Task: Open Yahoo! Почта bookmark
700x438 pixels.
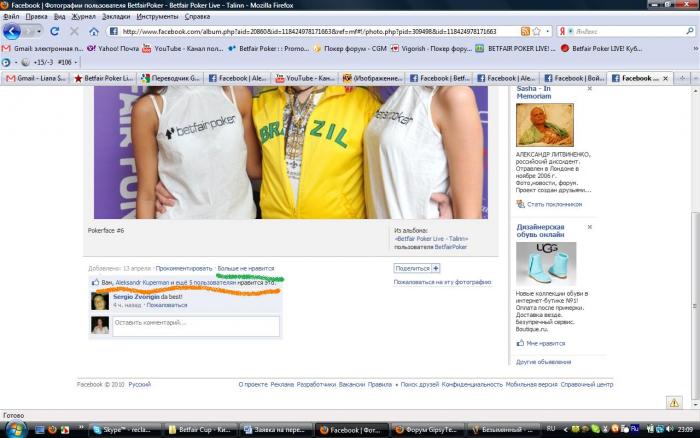Action: pyautogui.click(x=112, y=48)
